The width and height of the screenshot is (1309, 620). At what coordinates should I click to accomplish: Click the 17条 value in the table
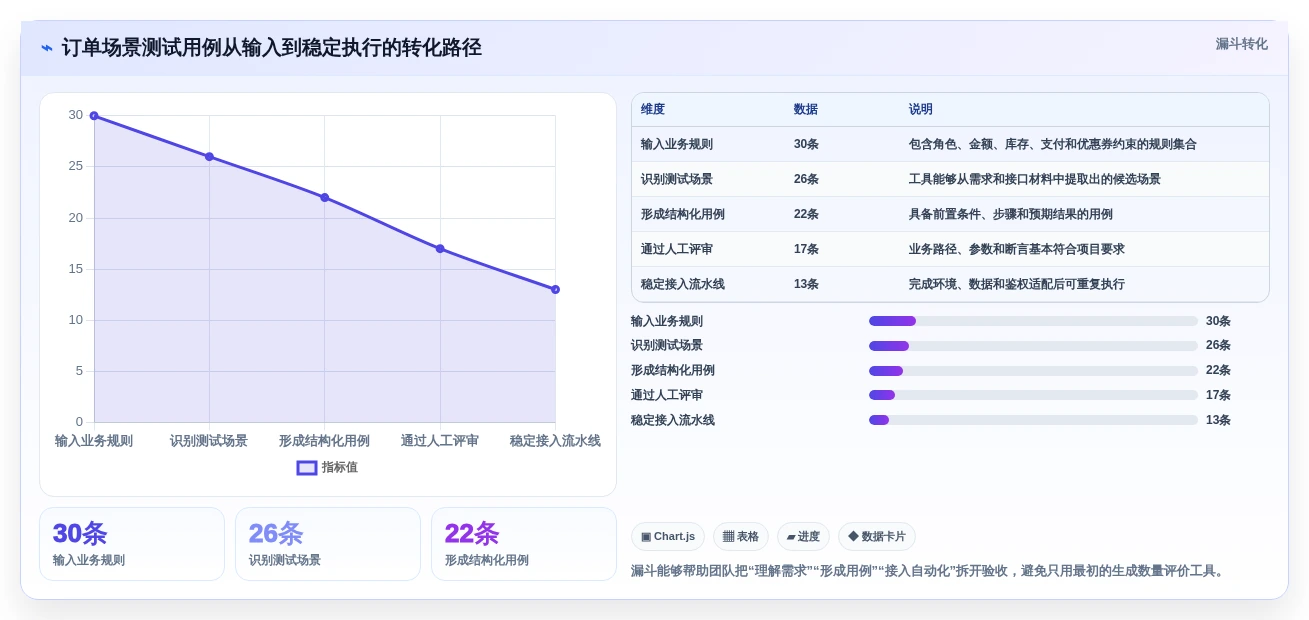pos(806,249)
